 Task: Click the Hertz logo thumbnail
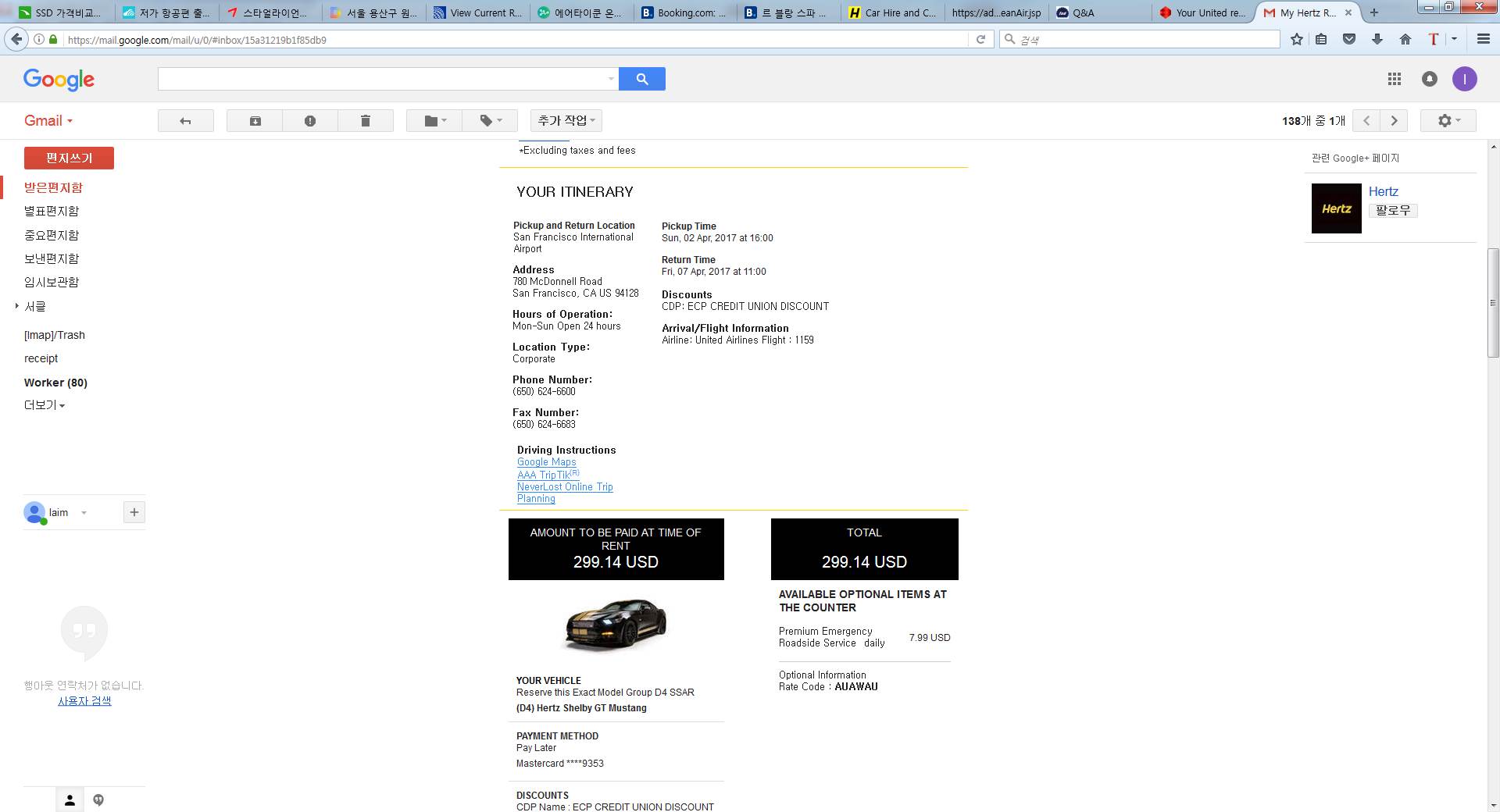point(1336,208)
